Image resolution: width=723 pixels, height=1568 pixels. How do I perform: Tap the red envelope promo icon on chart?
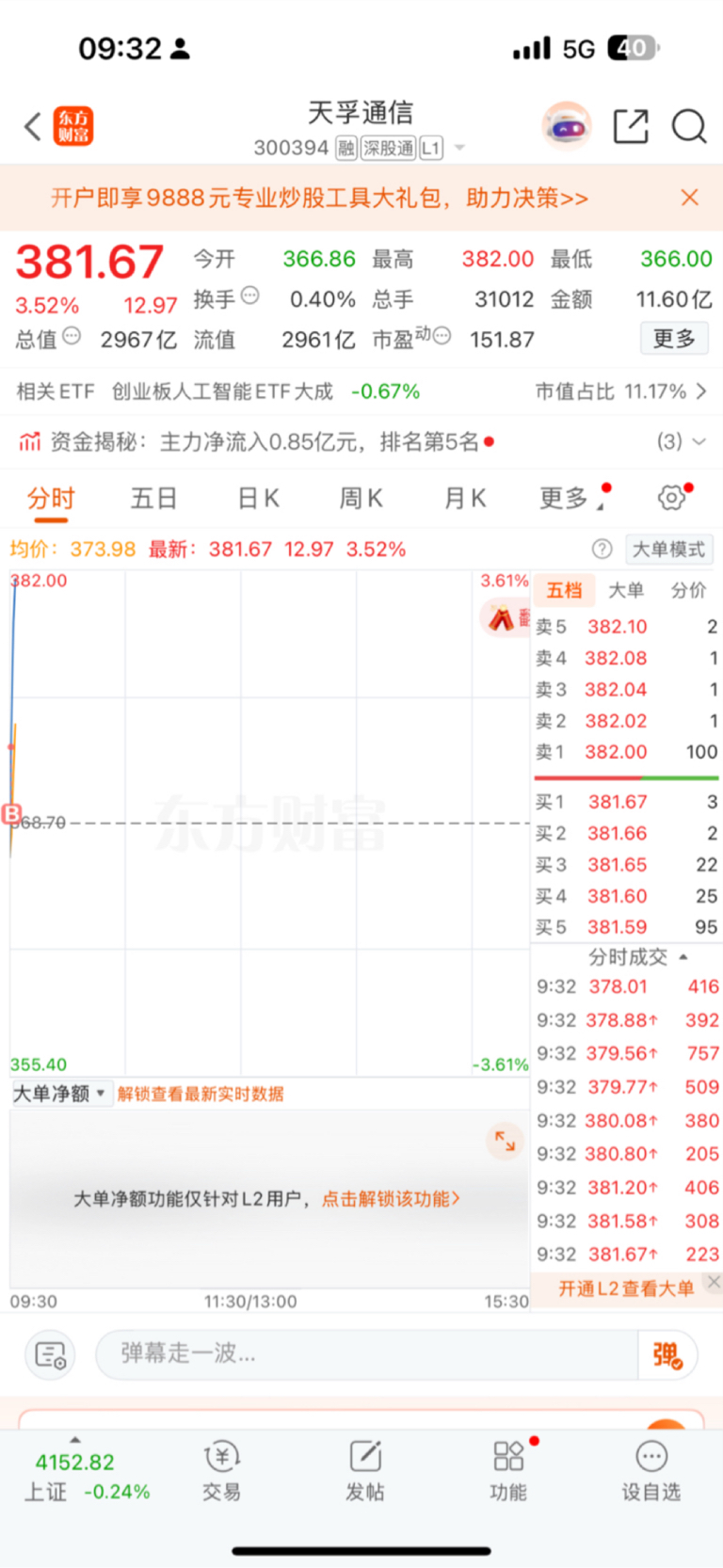(505, 618)
